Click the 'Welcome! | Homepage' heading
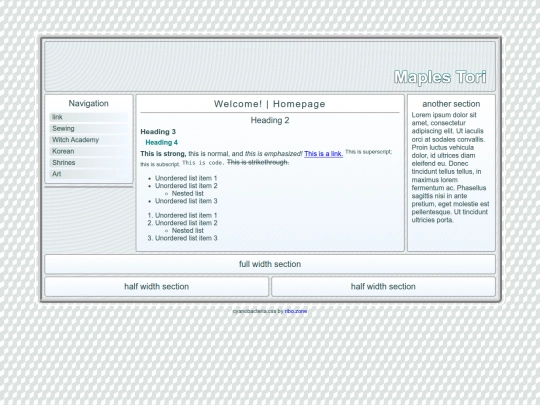540x405 pixels. point(270,104)
